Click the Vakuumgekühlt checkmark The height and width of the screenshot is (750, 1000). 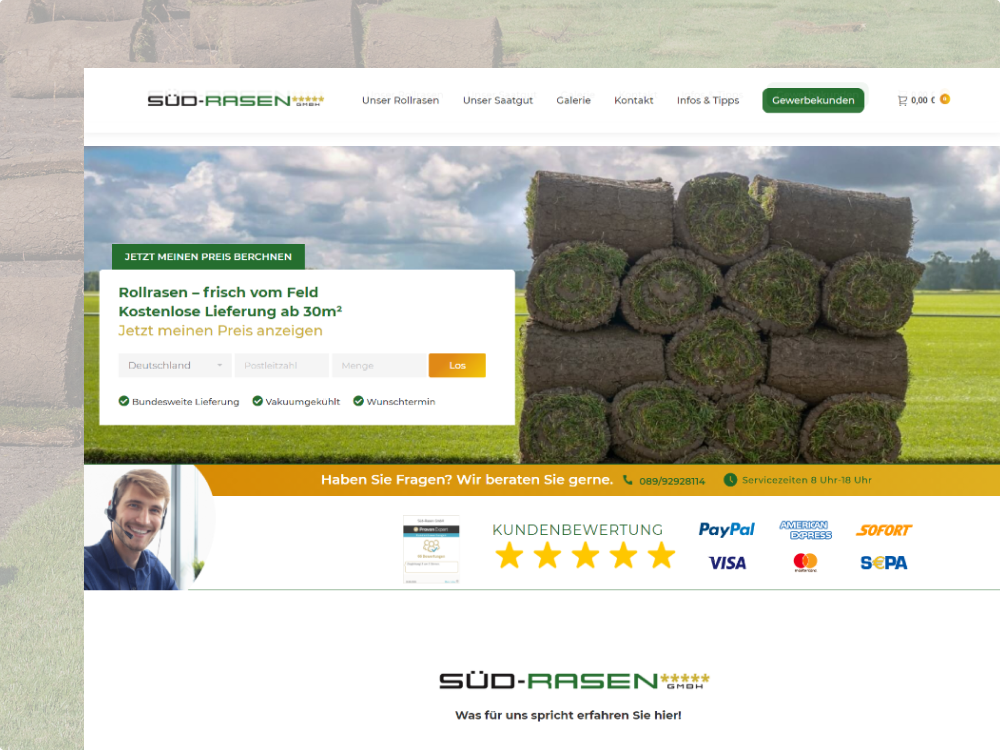(x=257, y=401)
